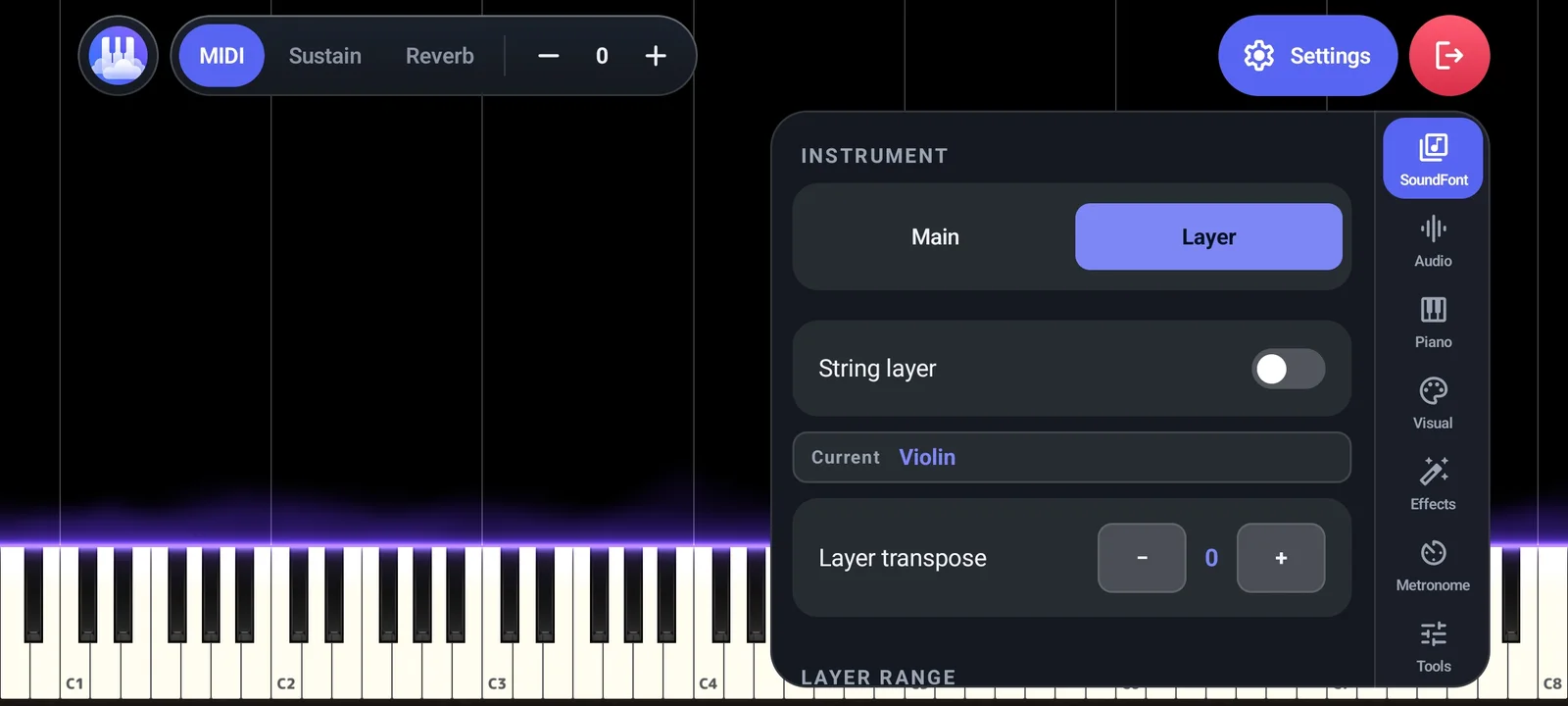This screenshot has height=706, width=1568.
Task: Click the Settings gear button
Action: click(x=1307, y=56)
